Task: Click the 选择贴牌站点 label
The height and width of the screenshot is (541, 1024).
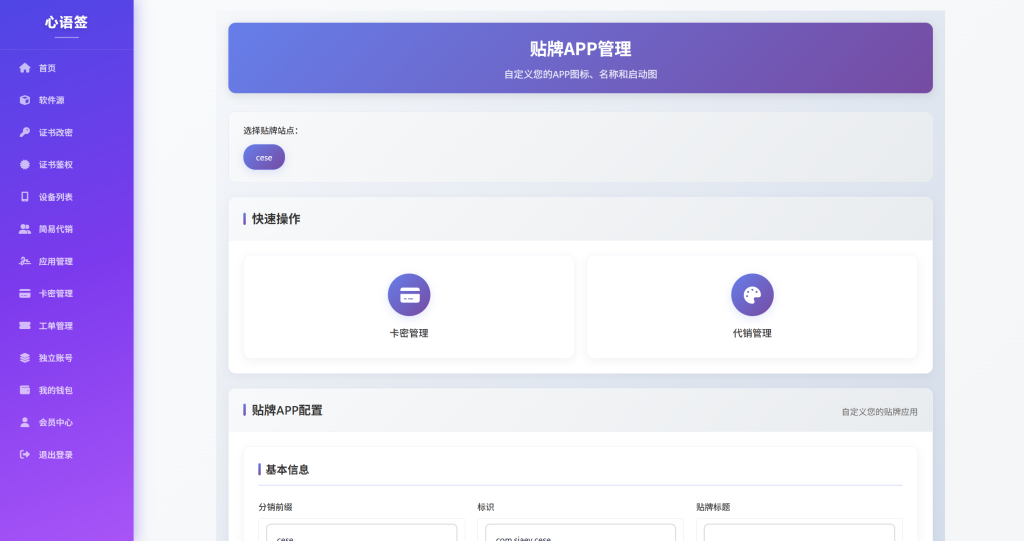Action: point(271,131)
